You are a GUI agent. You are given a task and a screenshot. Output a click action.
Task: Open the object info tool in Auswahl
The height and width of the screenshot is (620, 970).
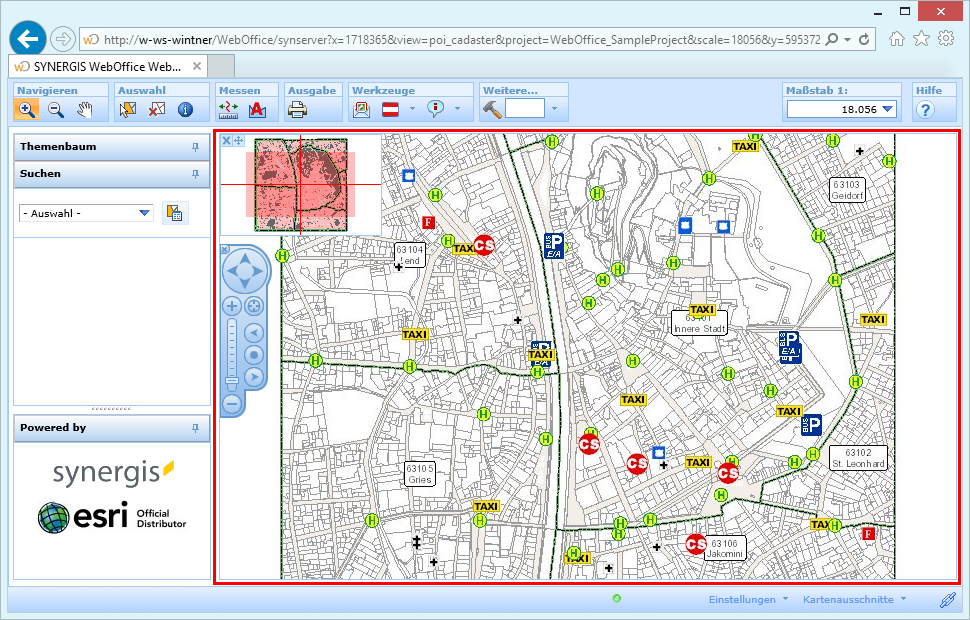184,109
